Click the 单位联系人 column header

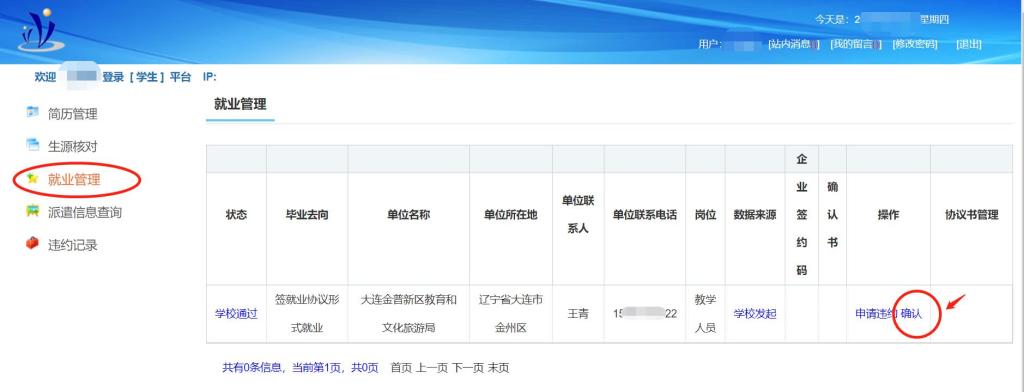pos(578,214)
